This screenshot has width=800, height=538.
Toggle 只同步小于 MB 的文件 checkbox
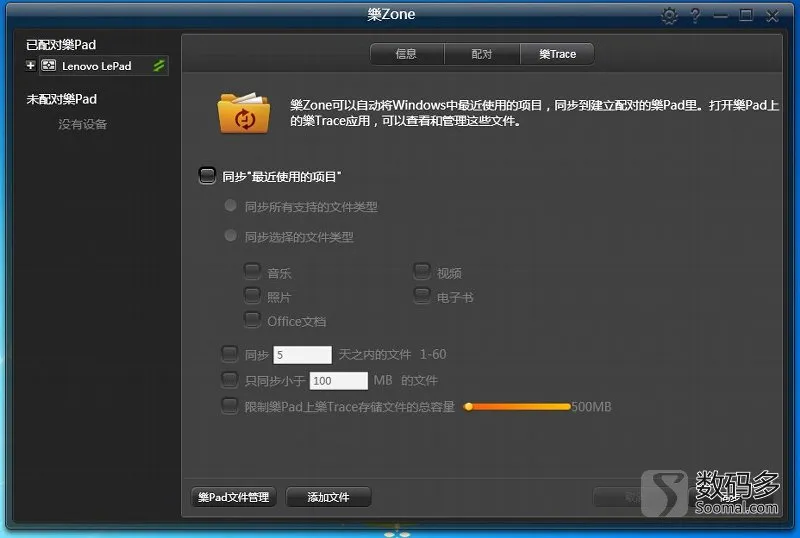point(229,379)
